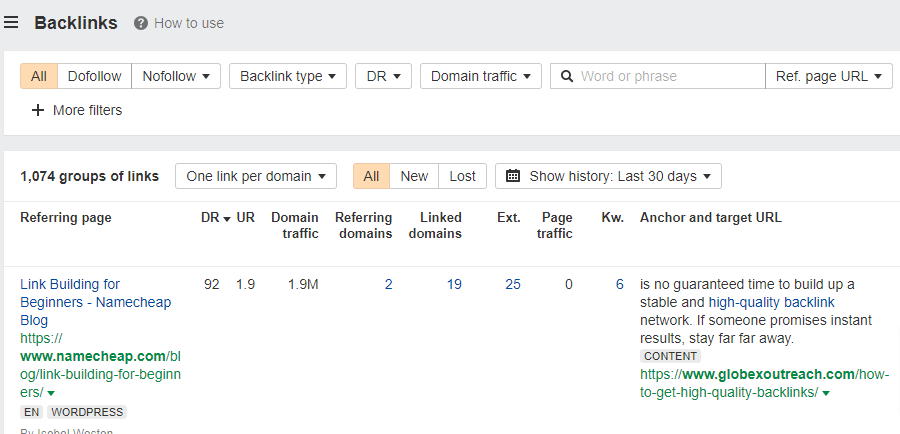
Task: Click the UR value 1.9
Action: 246,284
